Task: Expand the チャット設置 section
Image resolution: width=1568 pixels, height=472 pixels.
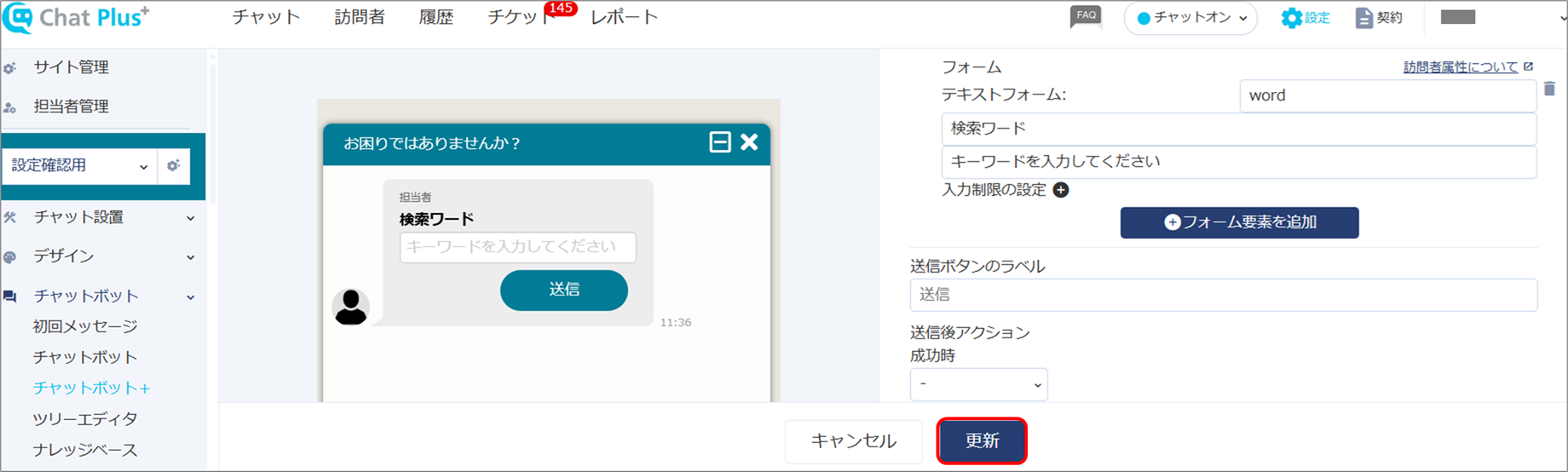Action: click(191, 218)
